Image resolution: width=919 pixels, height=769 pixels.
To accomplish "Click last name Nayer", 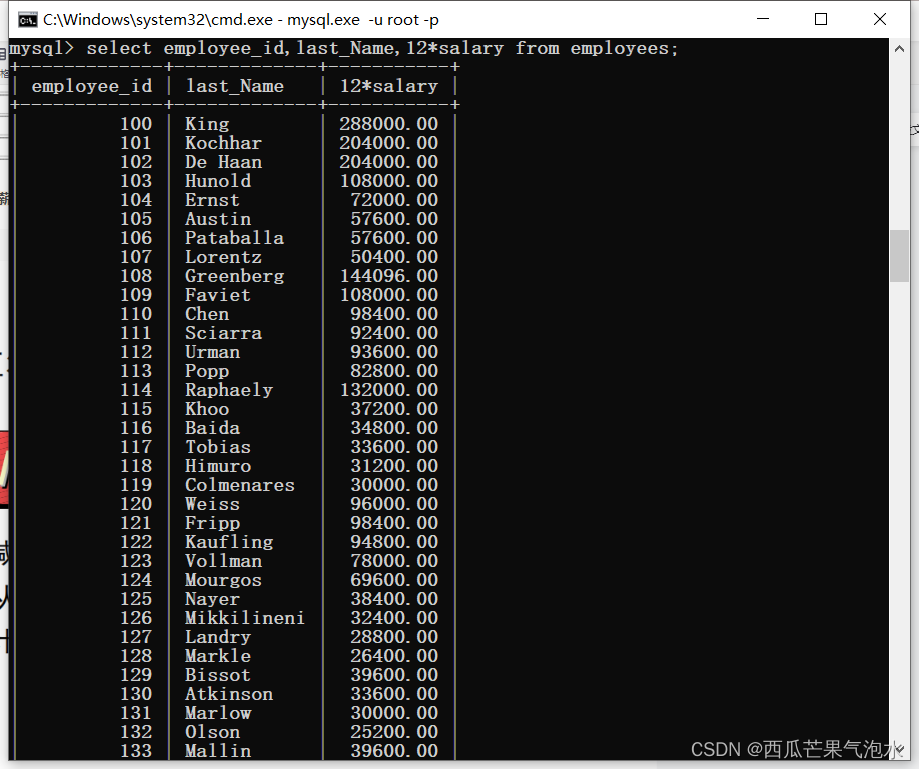I will (212, 599).
